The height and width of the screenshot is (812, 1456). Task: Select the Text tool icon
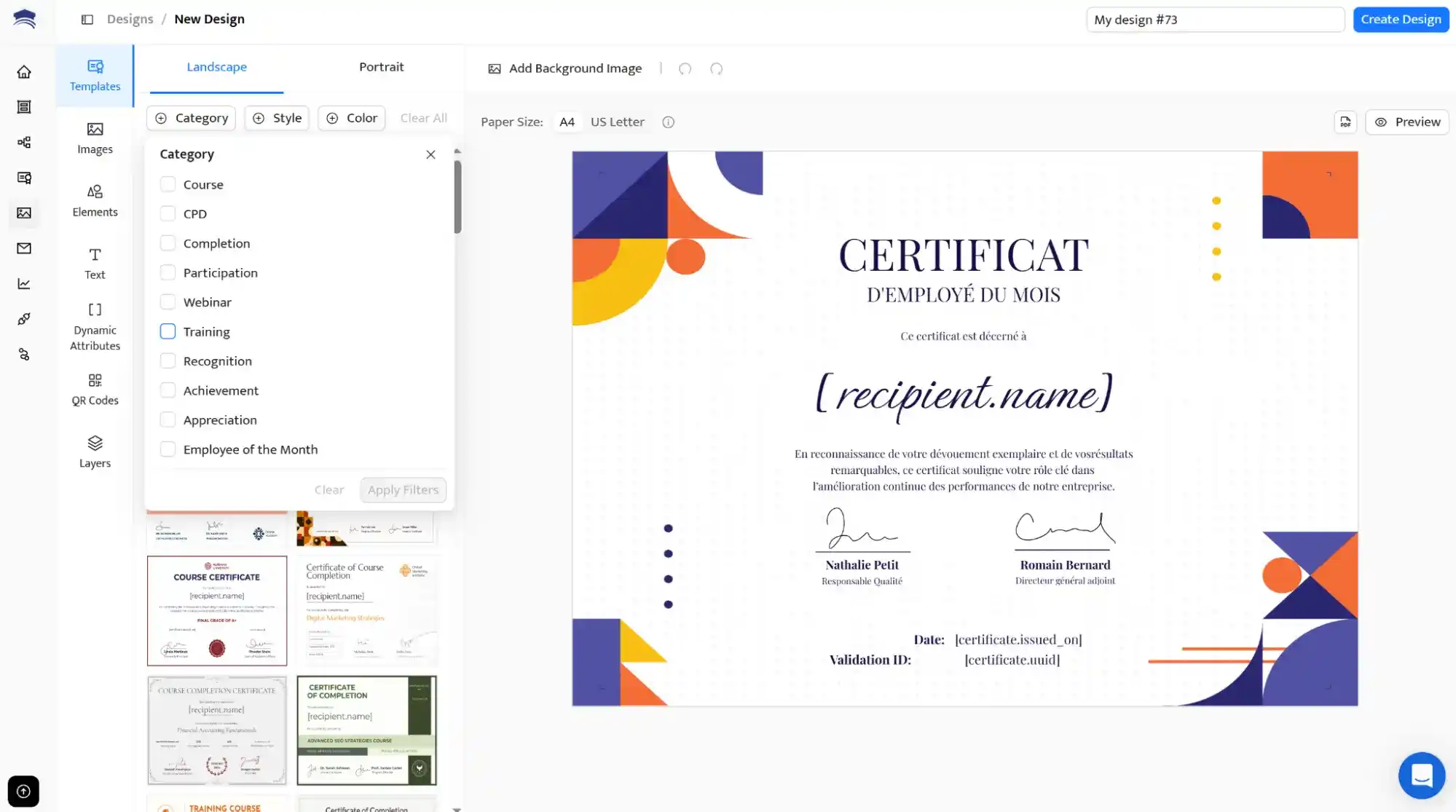pyautogui.click(x=95, y=262)
